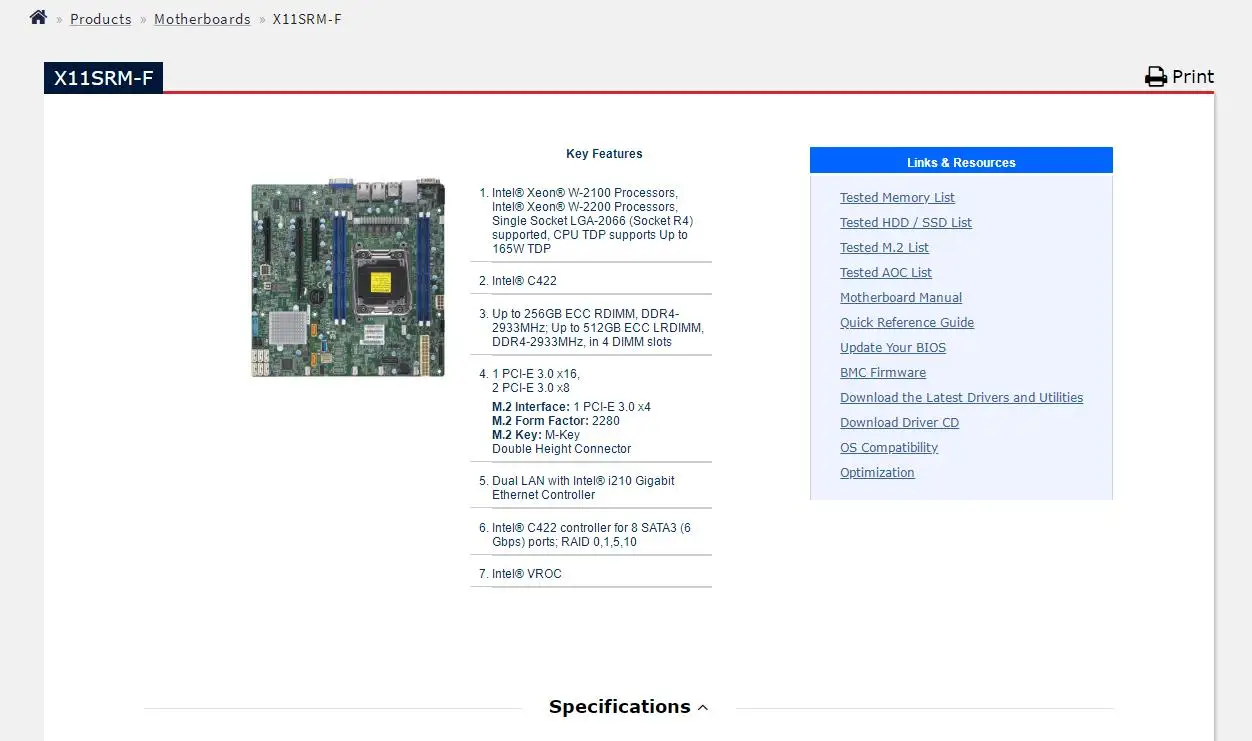The height and width of the screenshot is (741, 1252).
Task: Click the M.2 Key: M-Key line
Action: [x=536, y=435]
